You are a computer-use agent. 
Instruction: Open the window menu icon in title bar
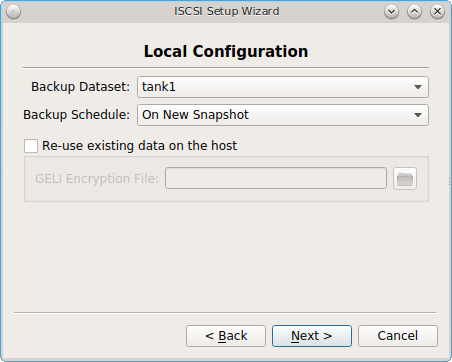click(14, 12)
